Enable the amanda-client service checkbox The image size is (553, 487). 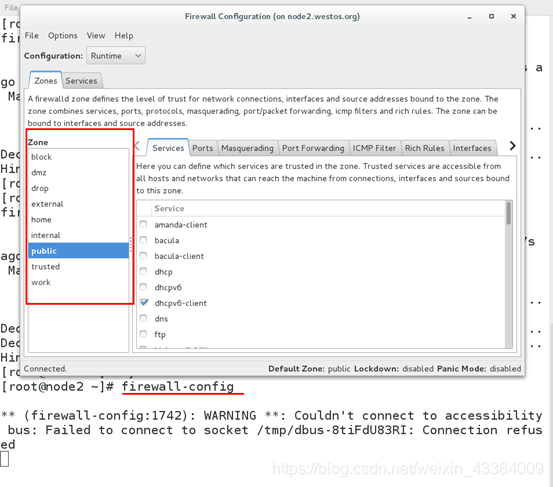tap(143, 224)
